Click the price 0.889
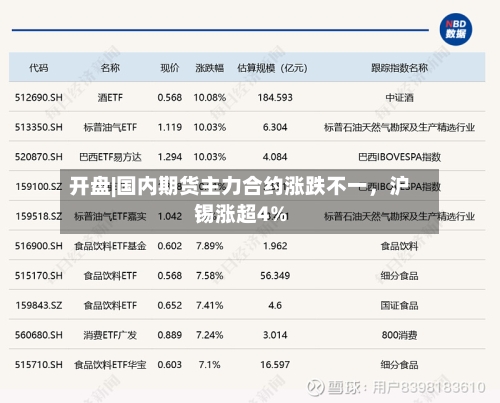Screen dimensions: 500x403 click(170, 335)
